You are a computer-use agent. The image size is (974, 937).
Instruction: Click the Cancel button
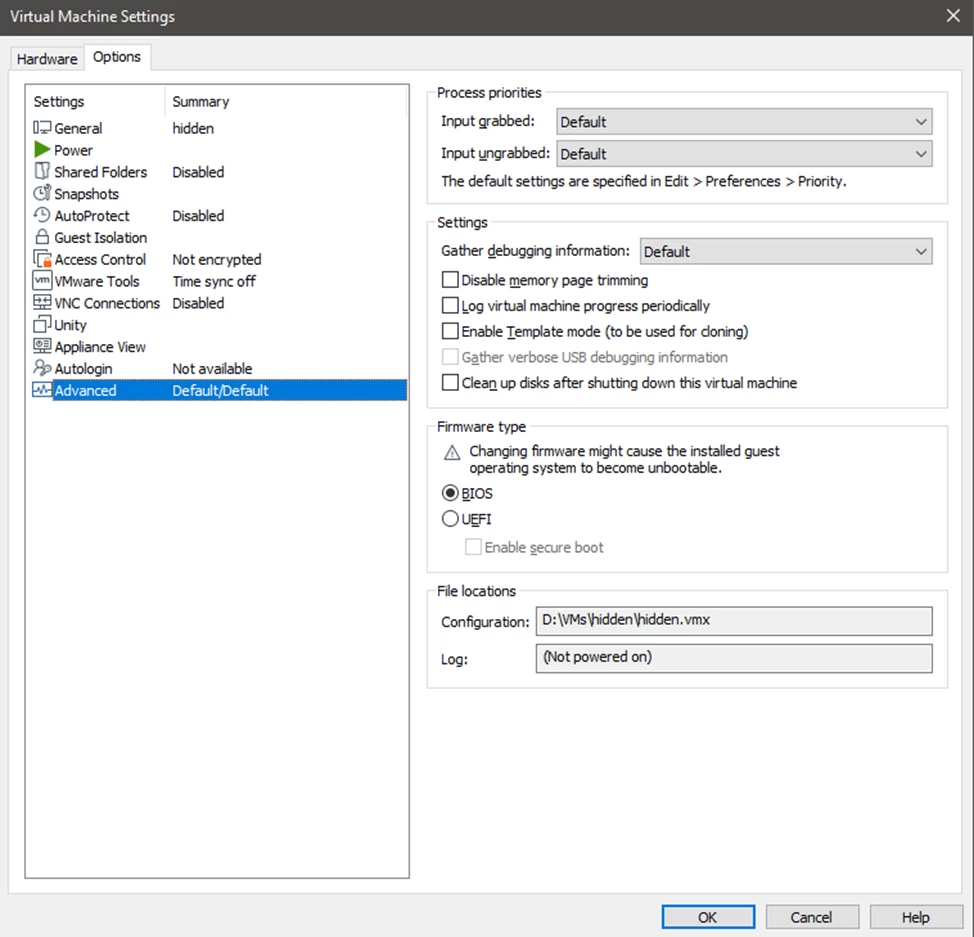pos(811,917)
